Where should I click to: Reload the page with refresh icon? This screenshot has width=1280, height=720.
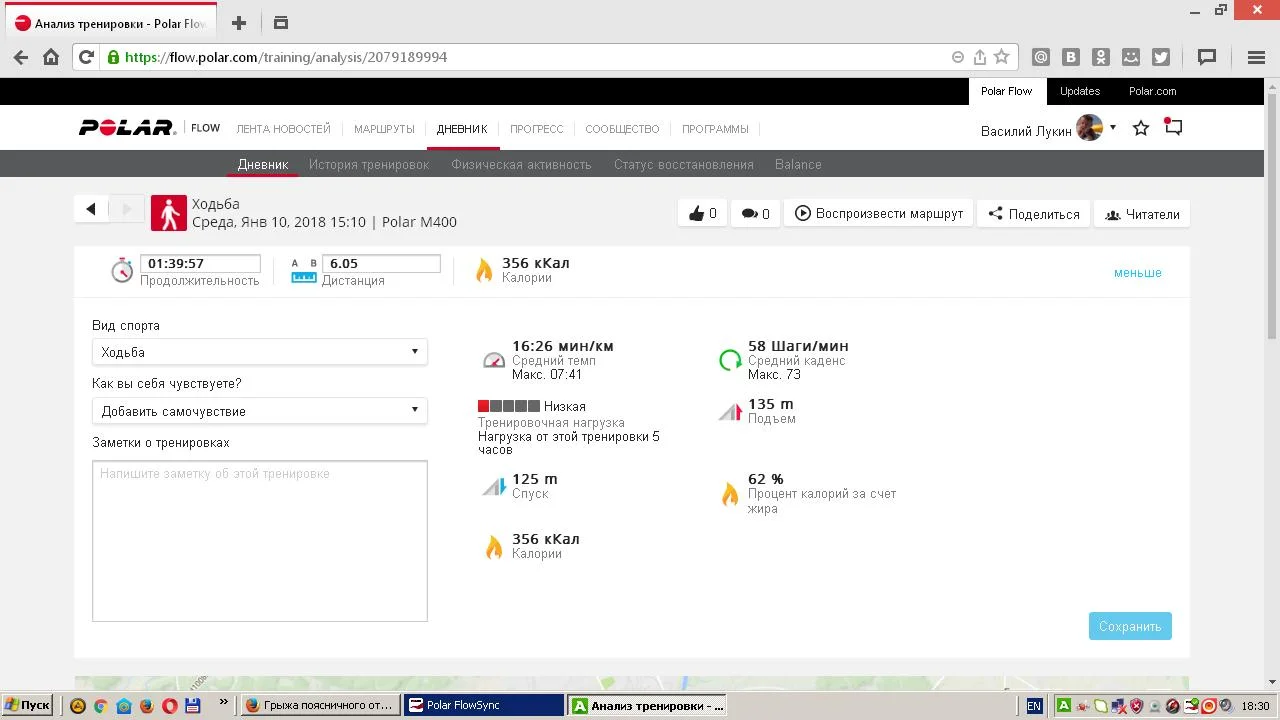tap(86, 57)
